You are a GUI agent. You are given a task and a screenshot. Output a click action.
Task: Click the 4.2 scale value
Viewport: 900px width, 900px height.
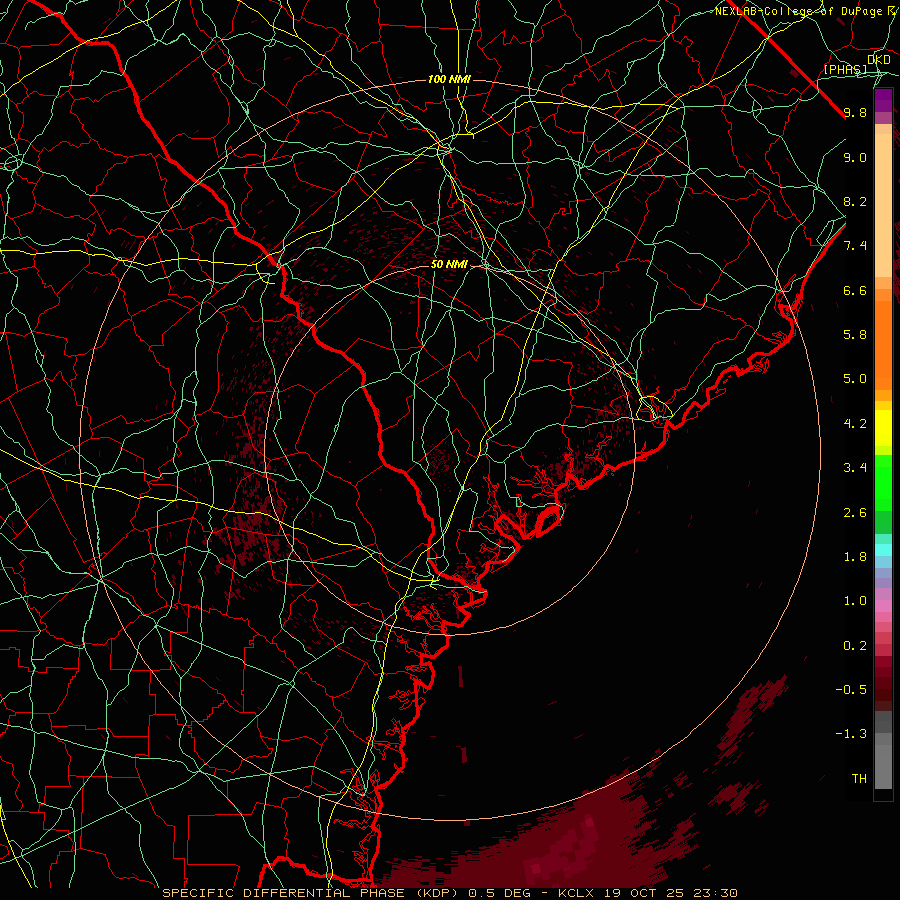coord(855,424)
